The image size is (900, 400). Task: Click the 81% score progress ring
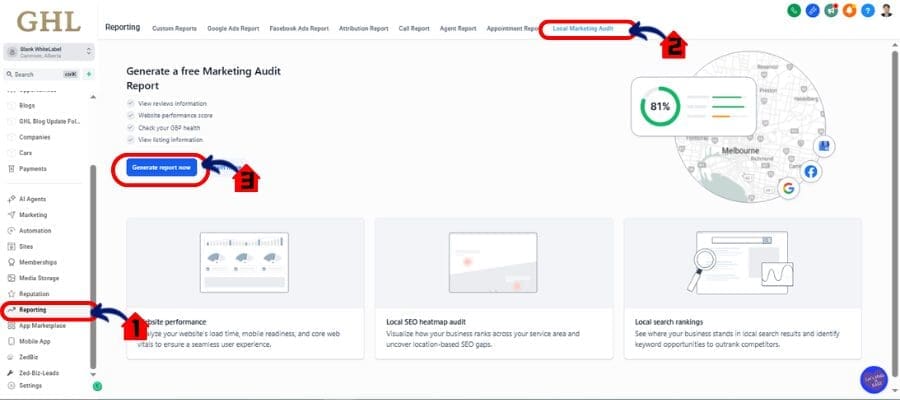[660, 106]
